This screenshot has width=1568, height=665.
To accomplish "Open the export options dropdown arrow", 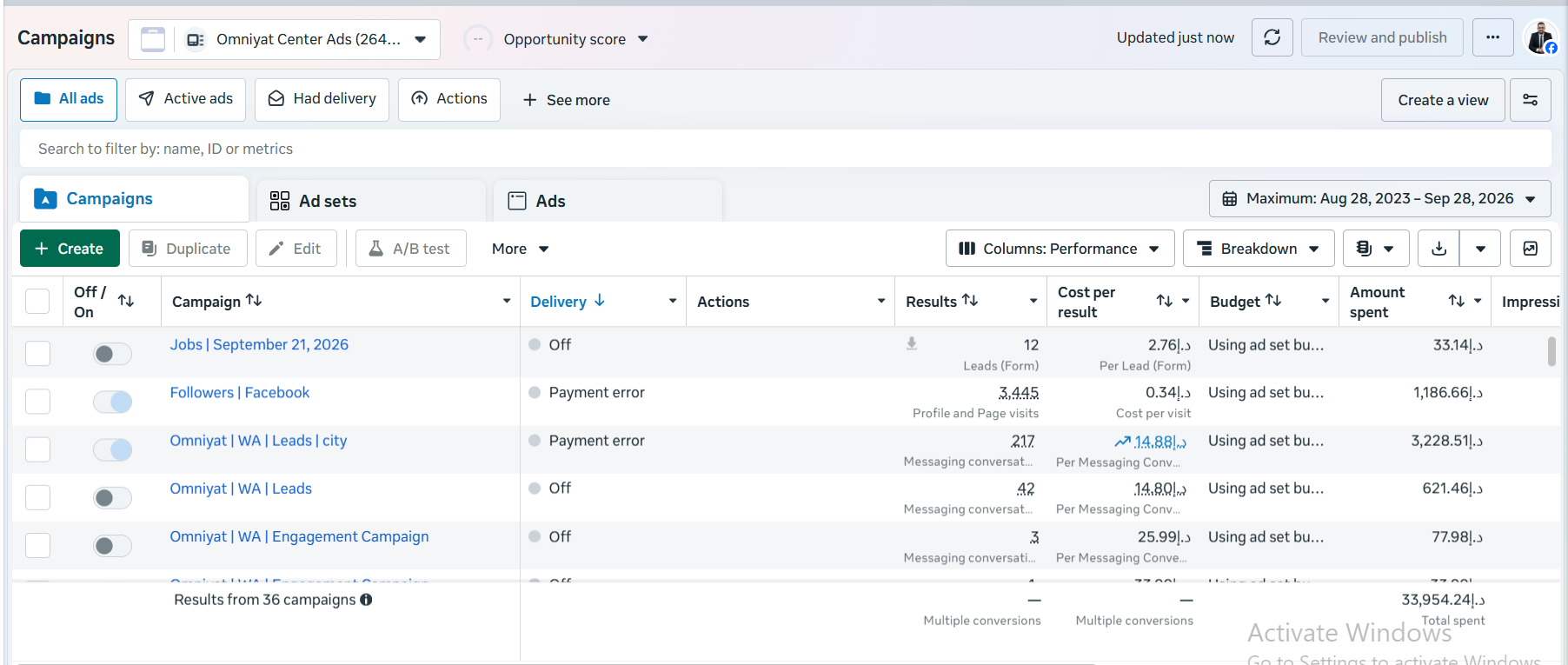I will 1480,249.
